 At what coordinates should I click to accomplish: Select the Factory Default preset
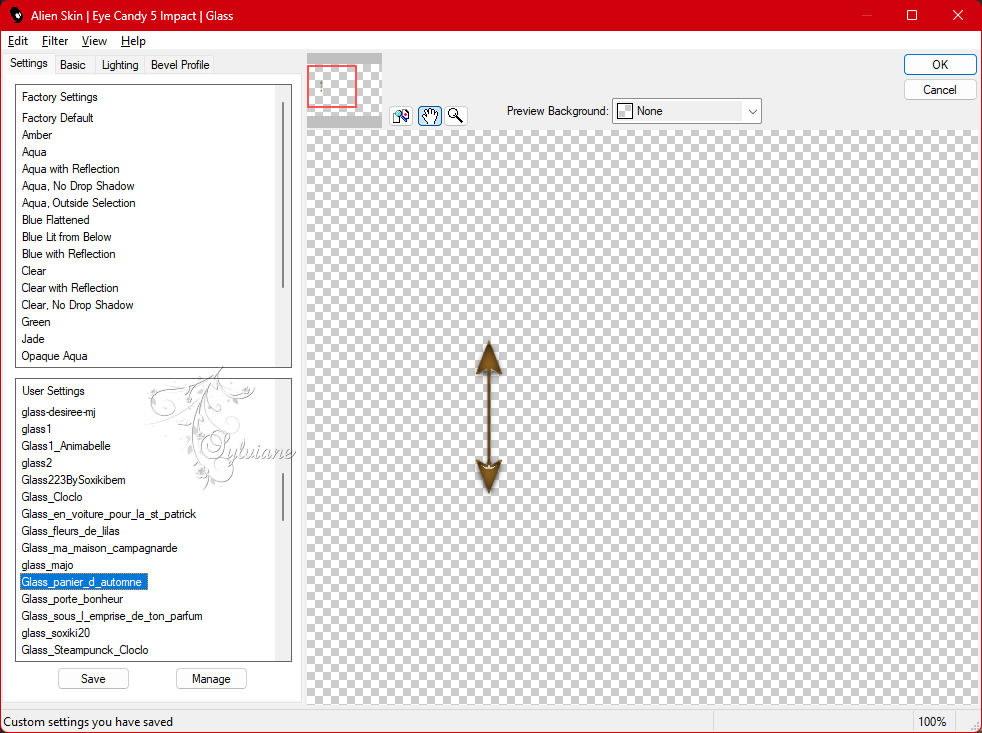(x=58, y=118)
